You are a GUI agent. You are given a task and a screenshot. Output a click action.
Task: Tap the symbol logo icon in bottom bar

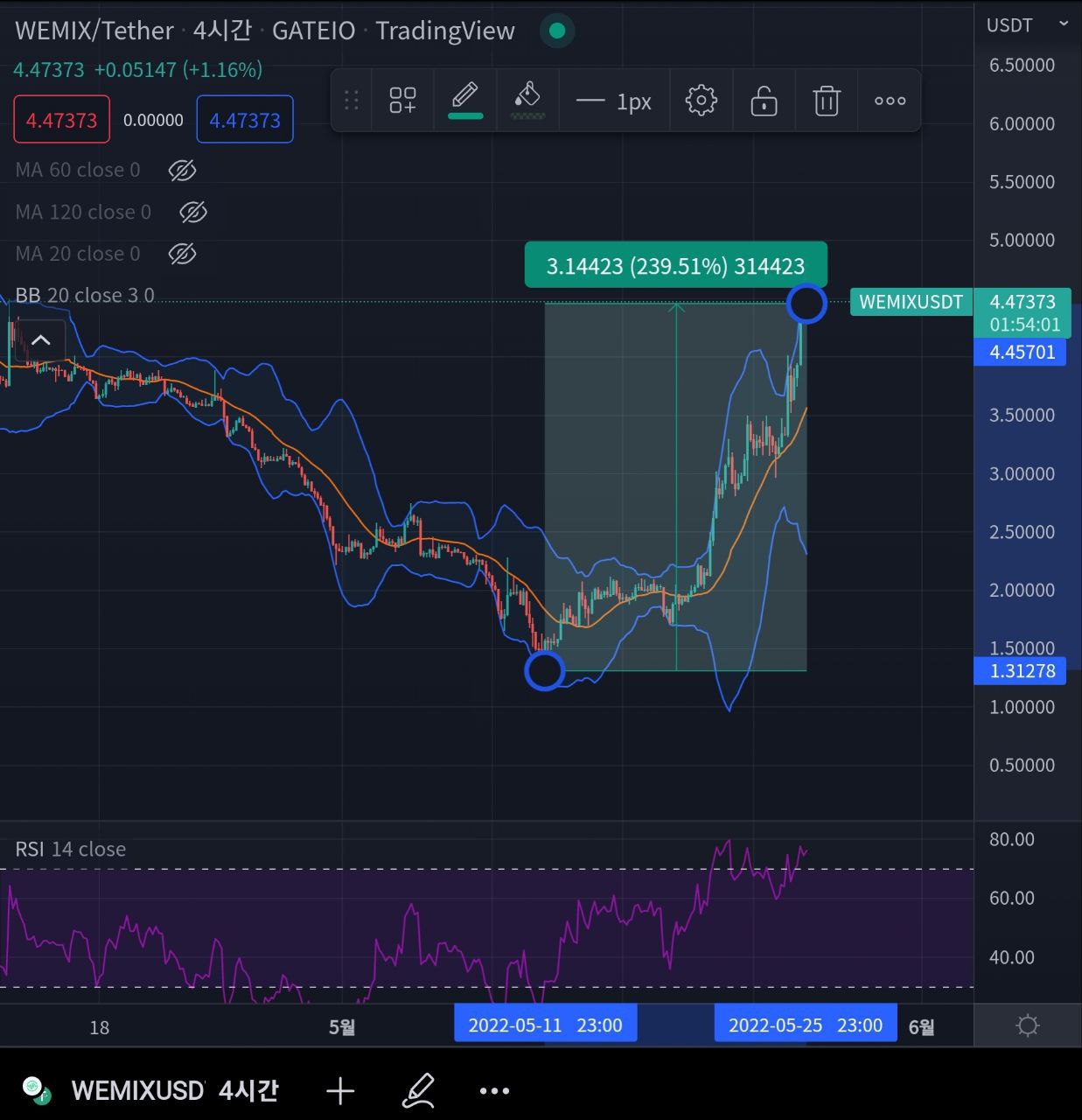click(x=37, y=1090)
